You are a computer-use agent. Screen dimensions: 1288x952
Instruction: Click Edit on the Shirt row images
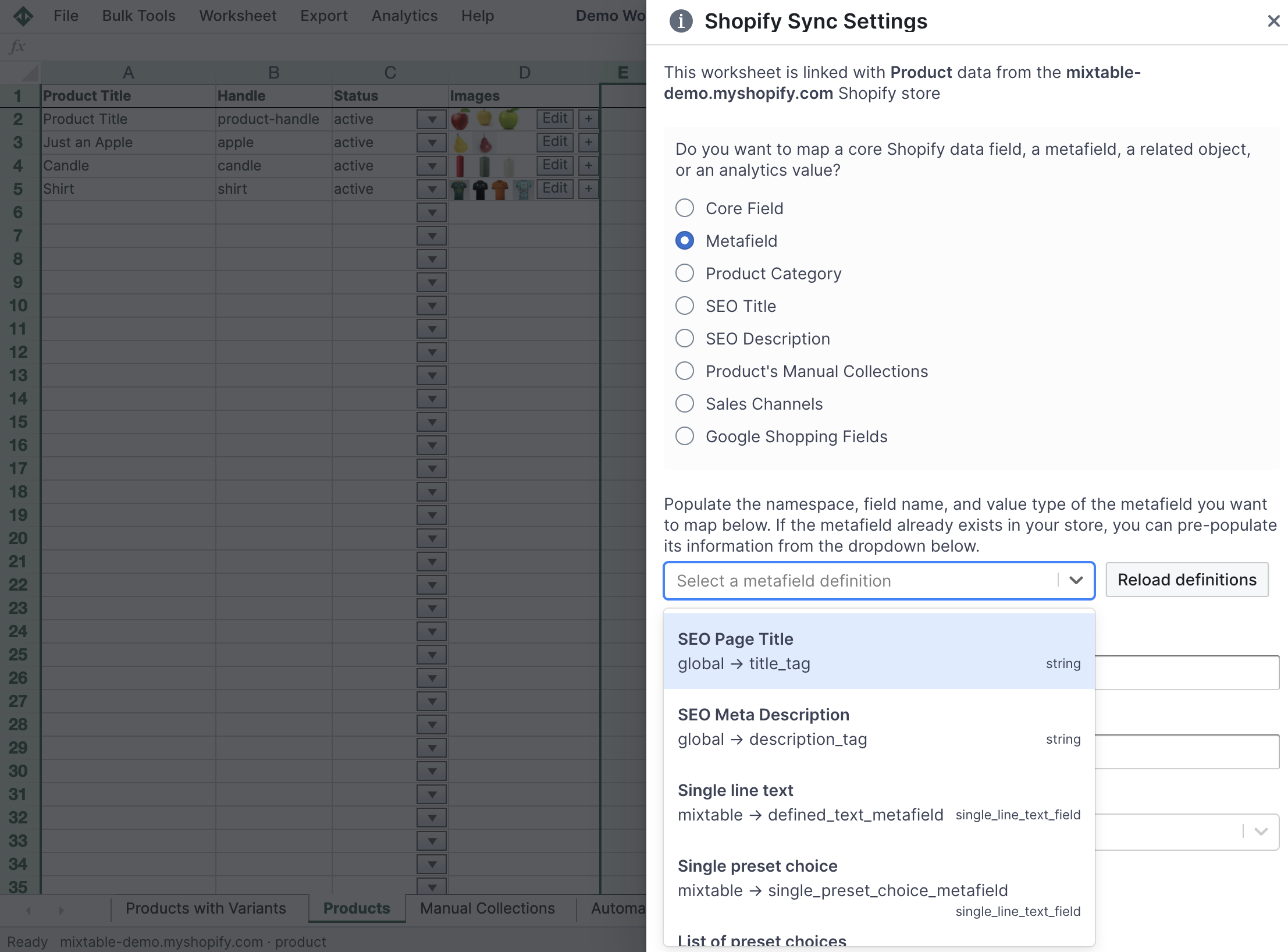click(x=554, y=188)
